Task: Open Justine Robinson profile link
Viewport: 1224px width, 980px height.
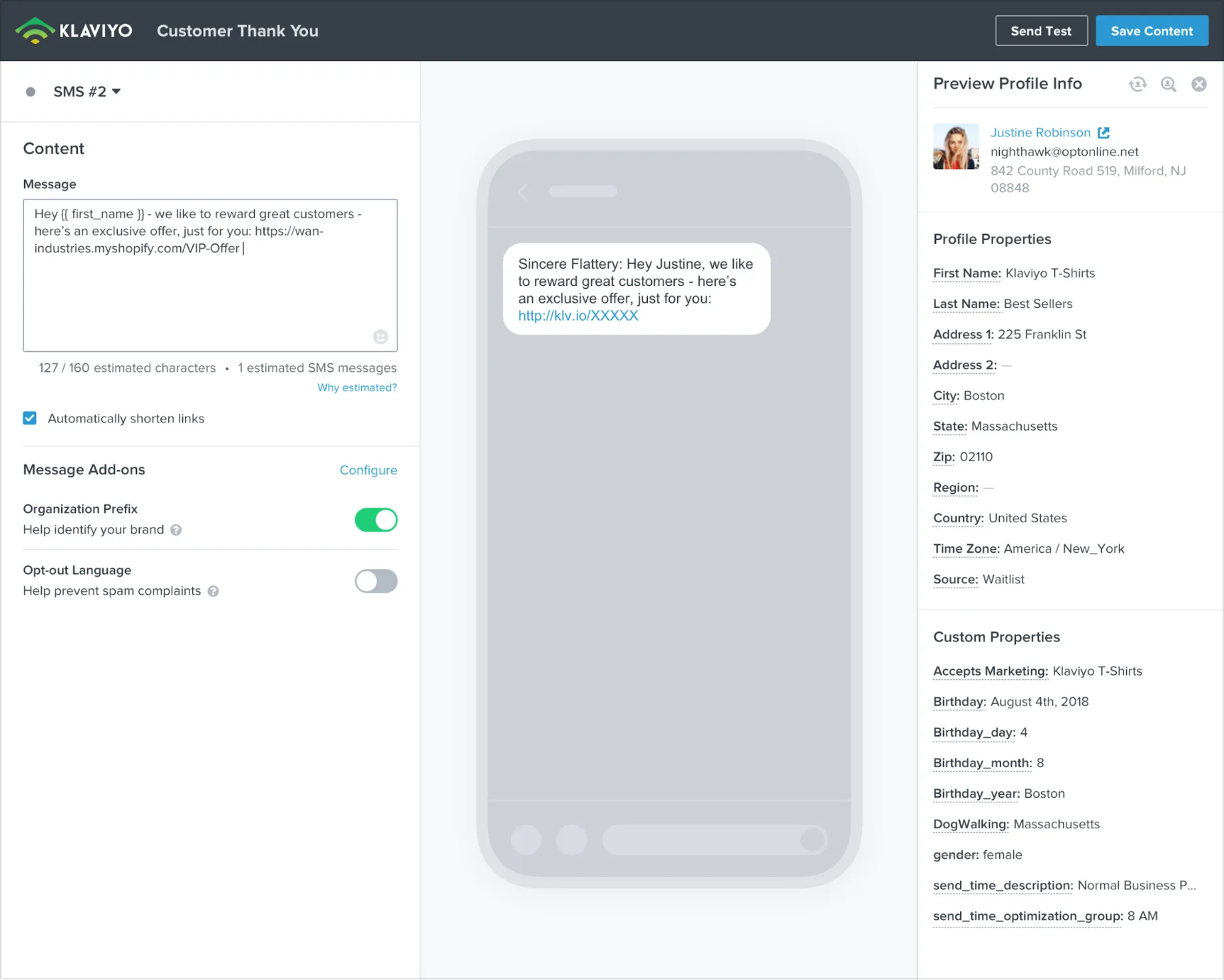Action: 1040,132
